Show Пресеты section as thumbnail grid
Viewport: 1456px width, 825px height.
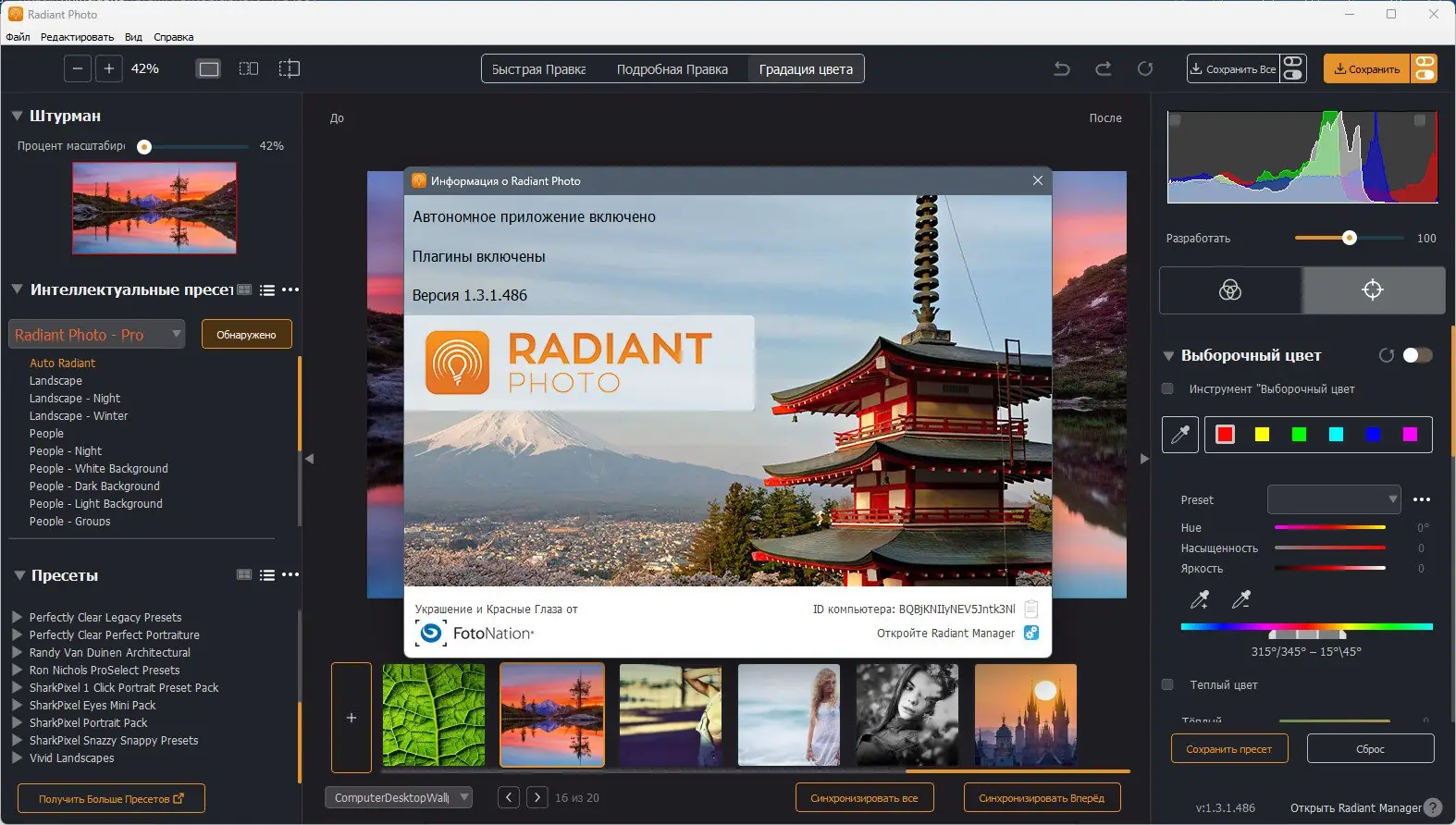pos(244,574)
